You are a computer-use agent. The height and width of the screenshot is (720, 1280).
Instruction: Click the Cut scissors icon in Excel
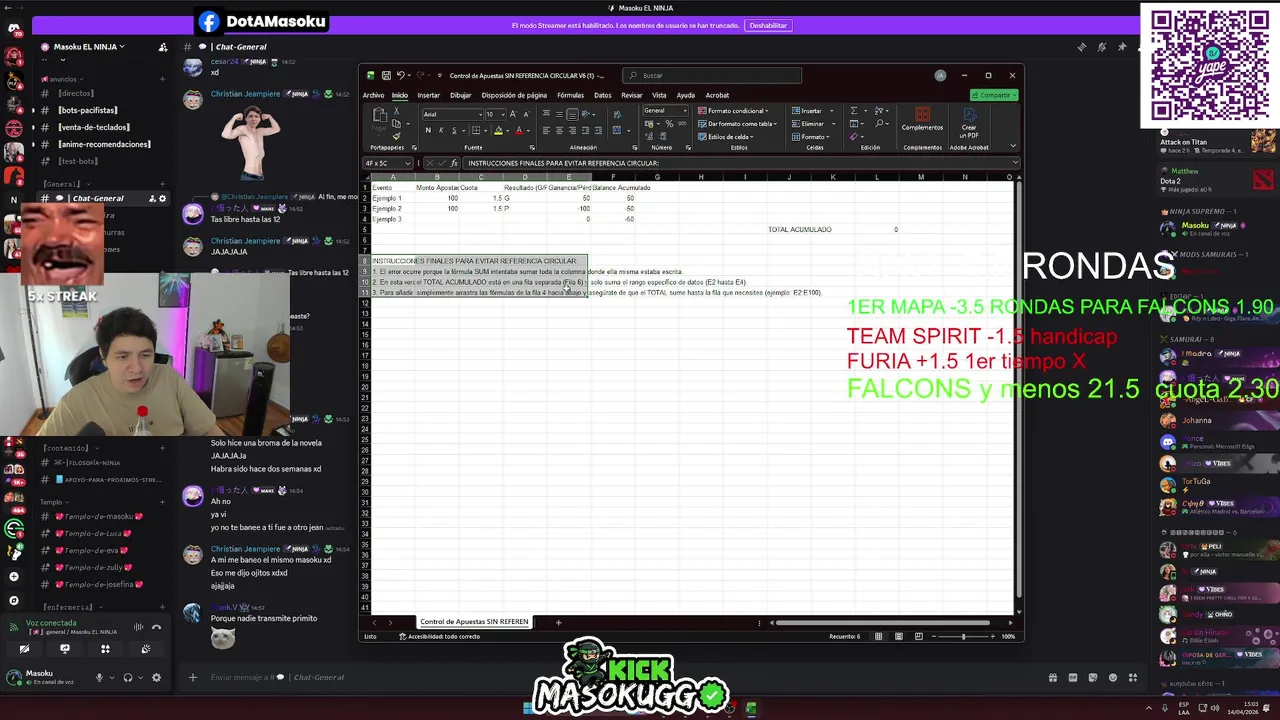click(396, 111)
